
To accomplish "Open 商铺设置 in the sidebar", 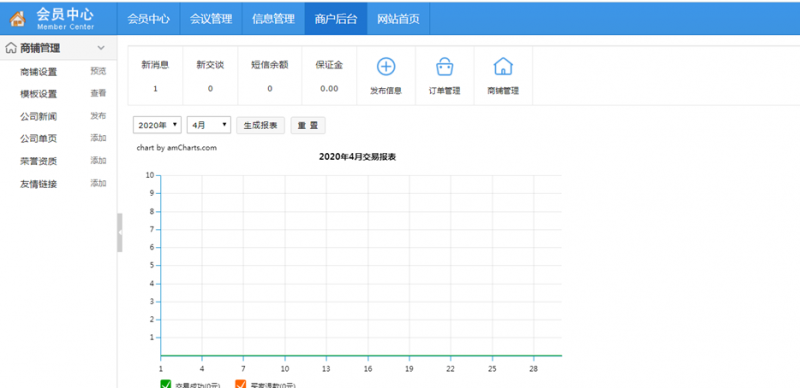I will tap(38, 72).
